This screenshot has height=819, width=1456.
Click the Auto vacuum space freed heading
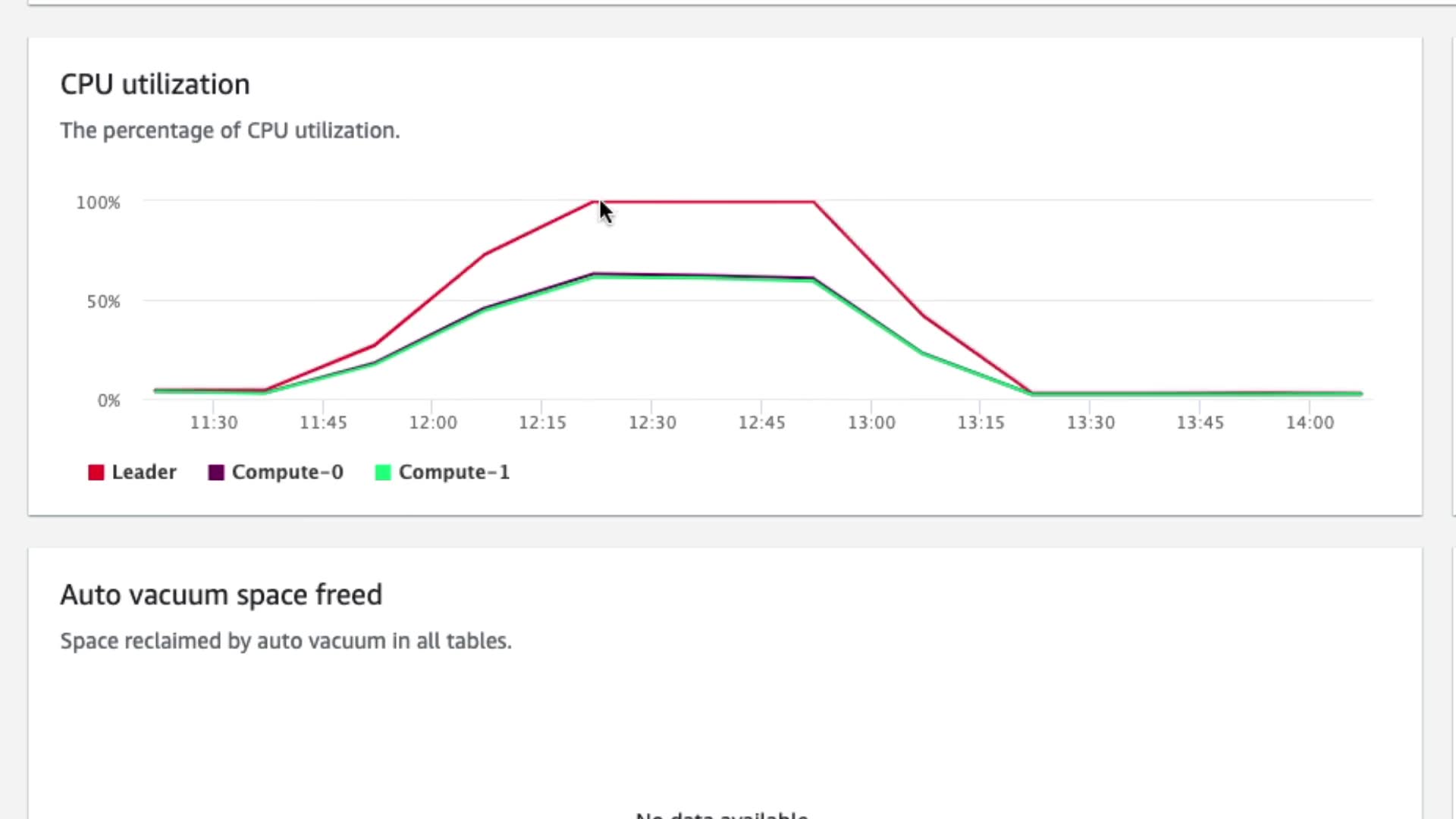click(x=221, y=595)
